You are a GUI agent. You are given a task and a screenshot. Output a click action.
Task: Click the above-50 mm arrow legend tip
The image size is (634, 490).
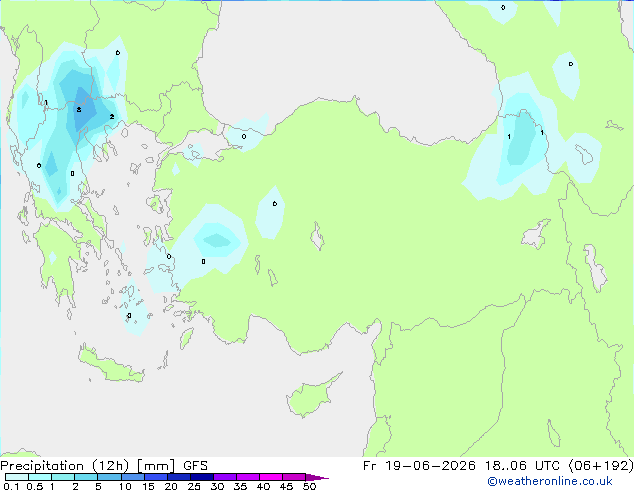tap(317, 477)
